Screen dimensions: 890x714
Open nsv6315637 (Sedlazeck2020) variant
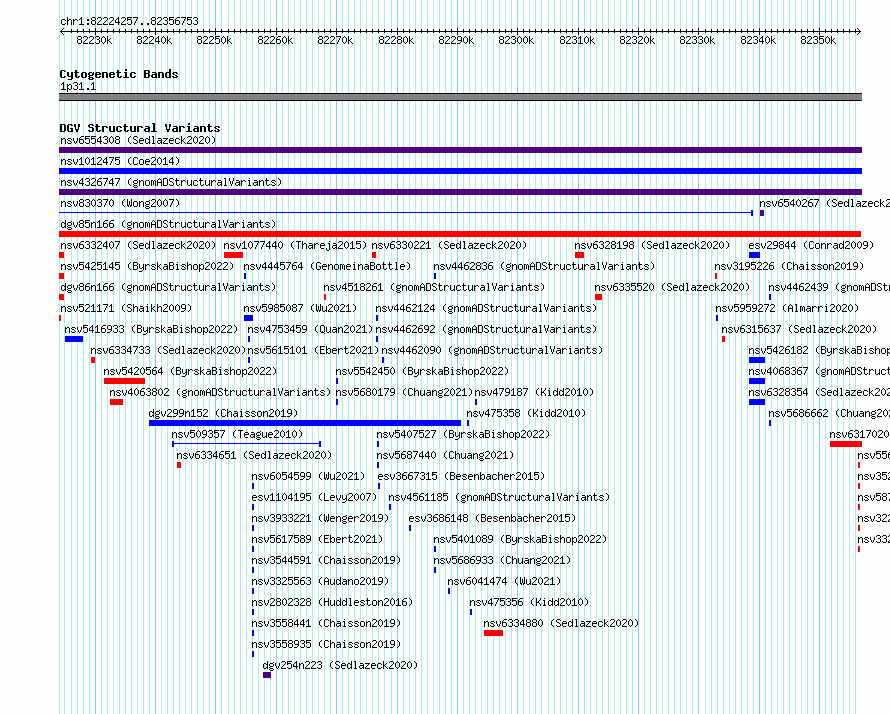[799, 329]
